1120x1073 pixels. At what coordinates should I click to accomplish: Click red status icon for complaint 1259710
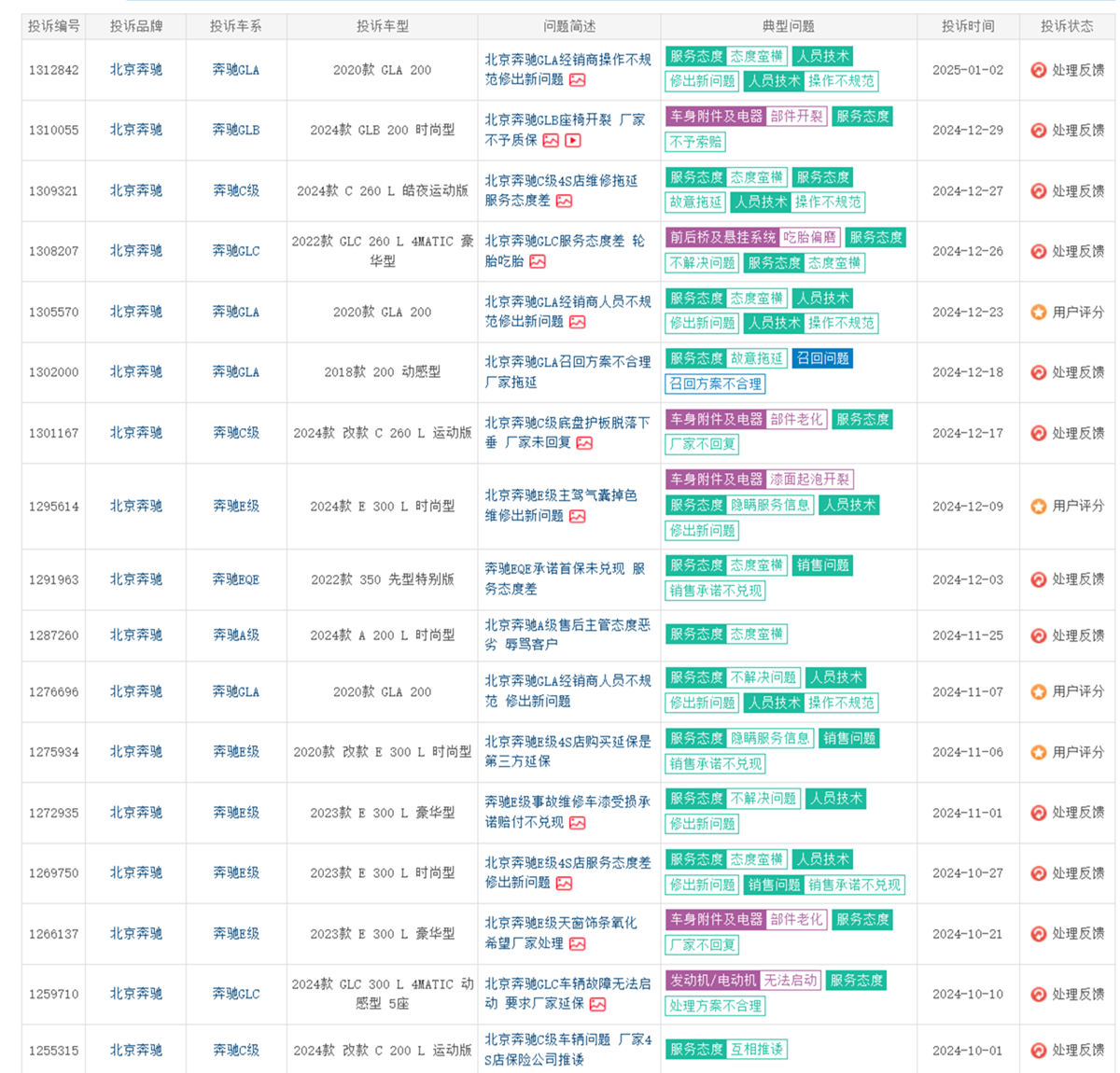tap(1038, 995)
